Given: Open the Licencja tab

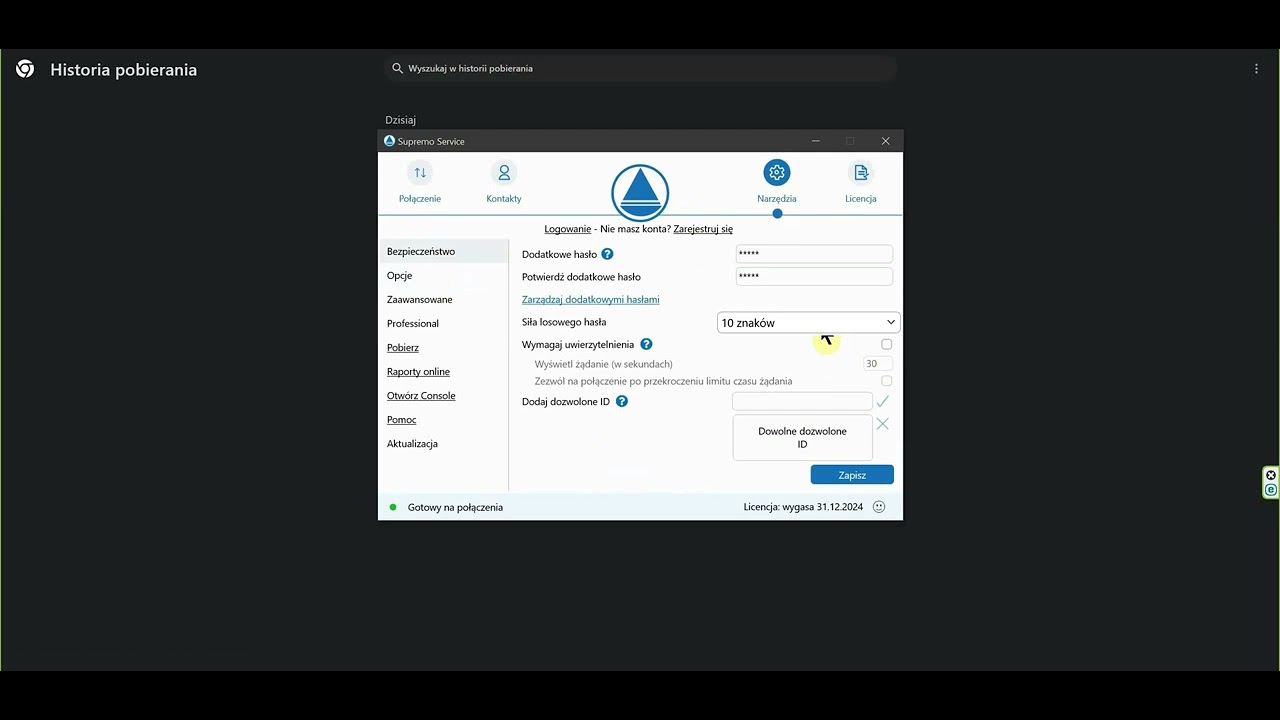Looking at the screenshot, I should (861, 183).
